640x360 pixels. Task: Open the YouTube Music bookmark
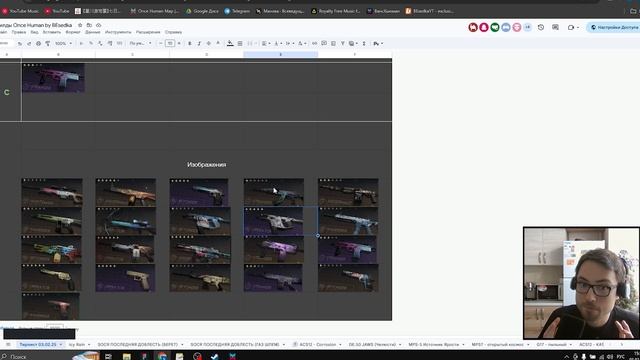tap(21, 11)
